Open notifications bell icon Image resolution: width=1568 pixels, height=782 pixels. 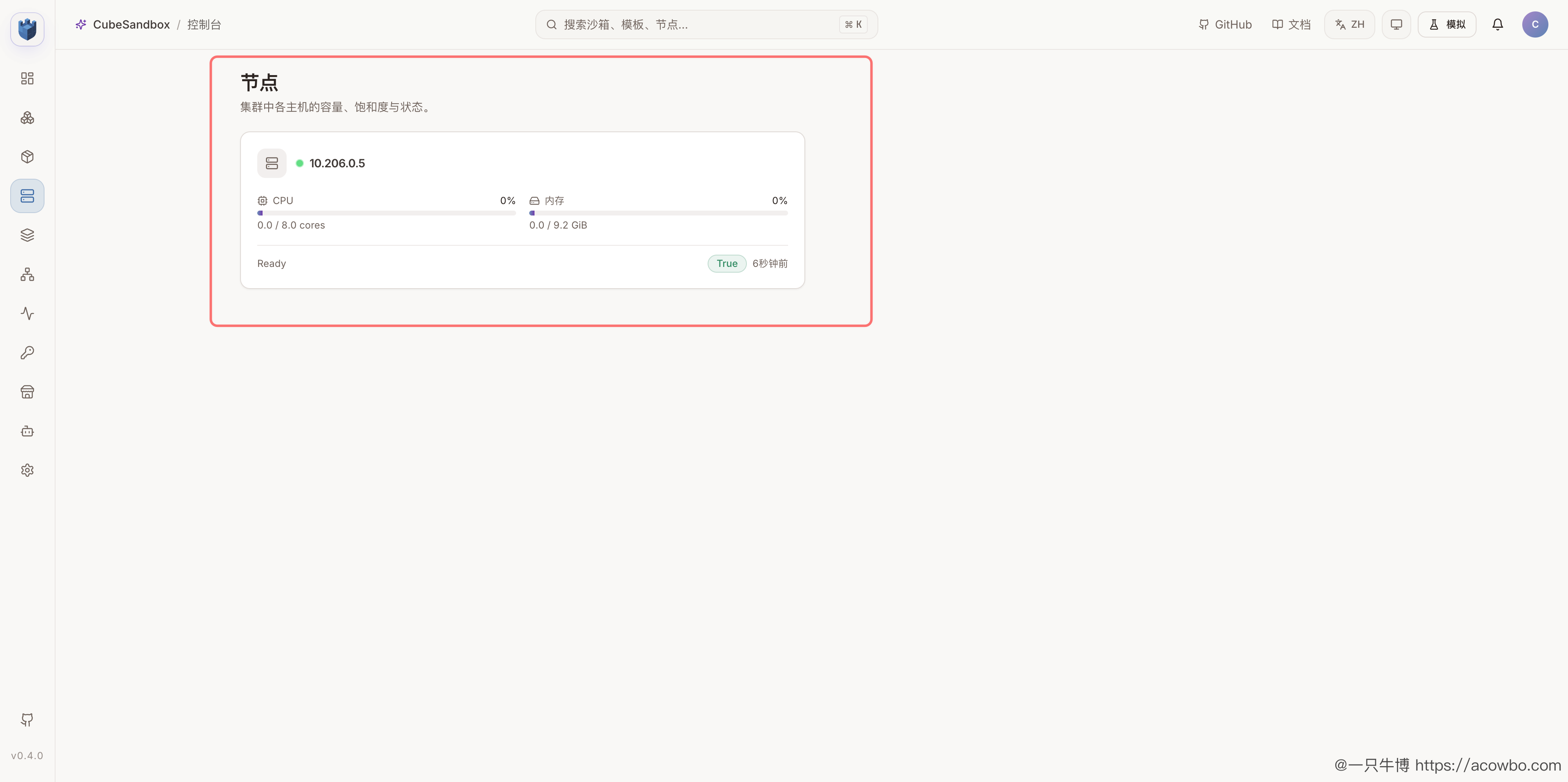point(1497,24)
